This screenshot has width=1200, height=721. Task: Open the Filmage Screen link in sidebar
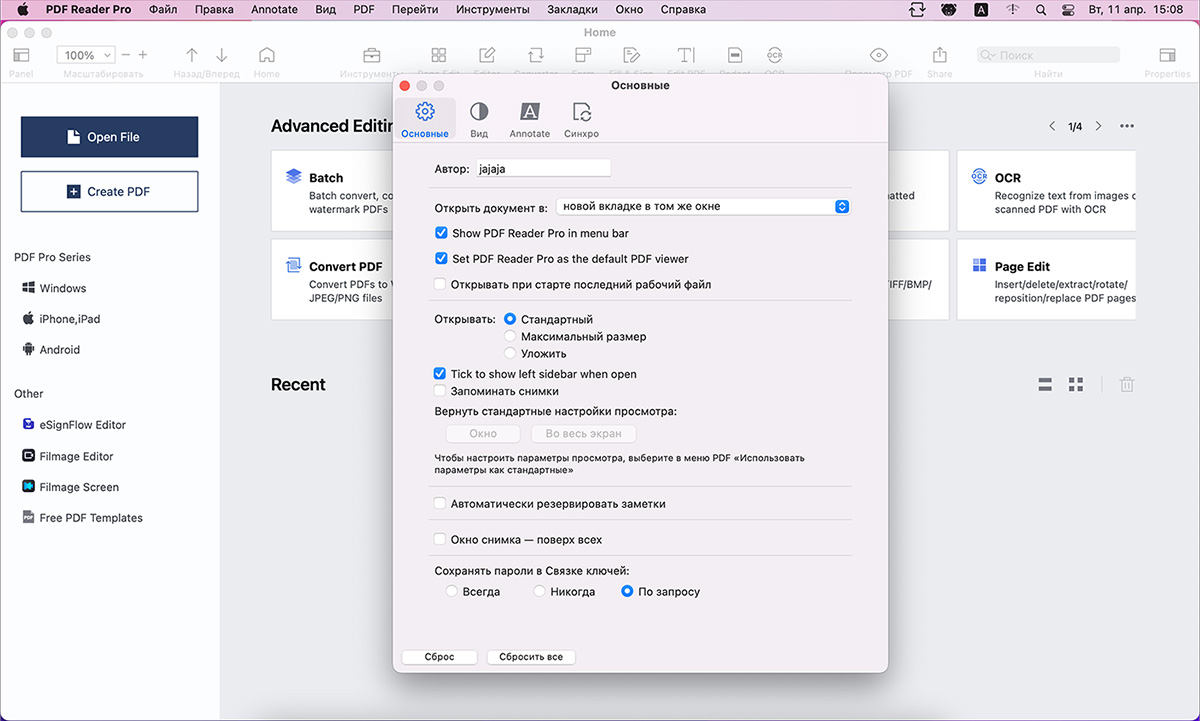[x=71, y=487]
